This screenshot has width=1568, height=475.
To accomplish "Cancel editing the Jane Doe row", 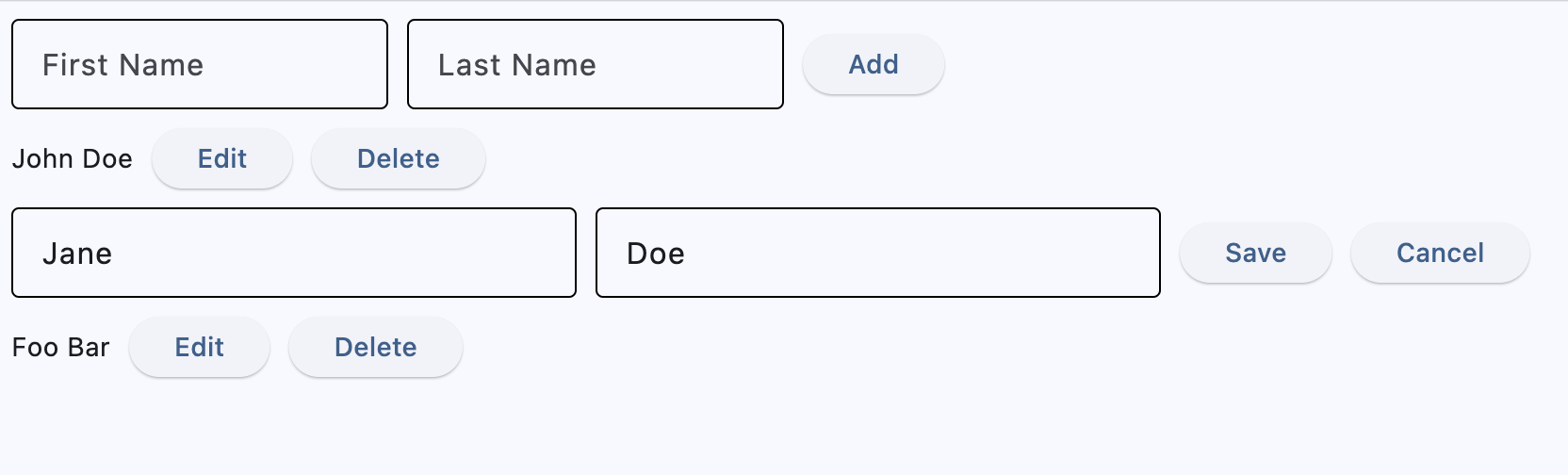I will (1440, 253).
